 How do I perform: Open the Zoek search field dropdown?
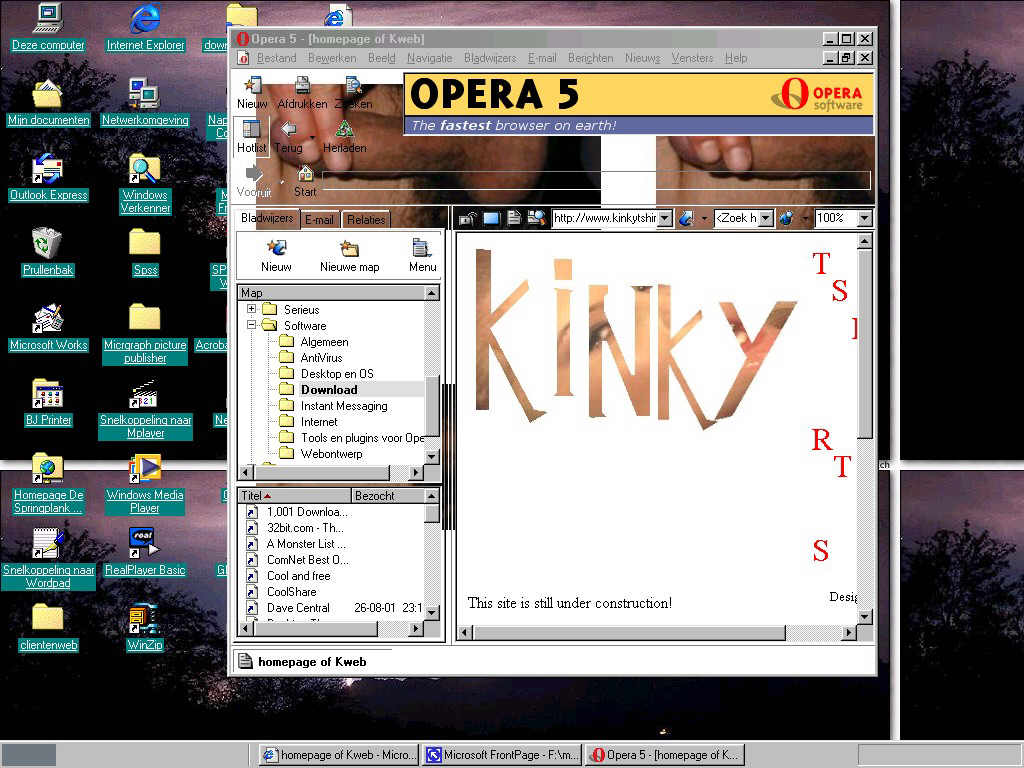click(766, 218)
